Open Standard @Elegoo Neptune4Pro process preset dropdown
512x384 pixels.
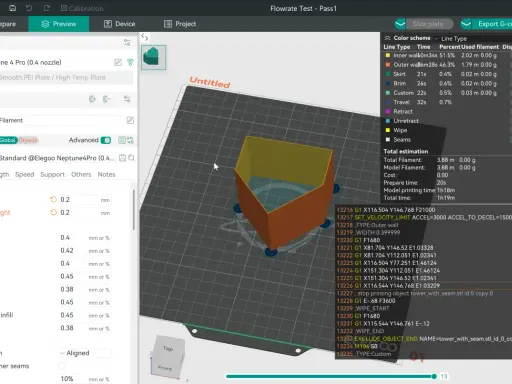point(57,158)
